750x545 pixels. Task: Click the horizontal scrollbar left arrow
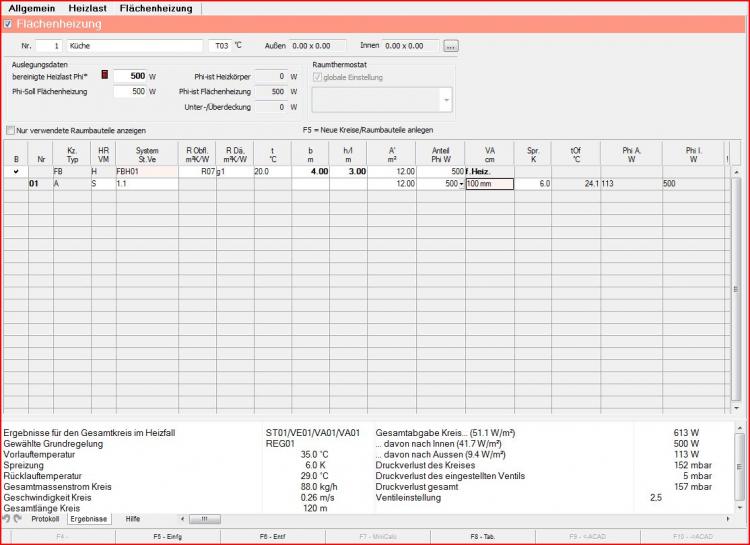[182, 519]
